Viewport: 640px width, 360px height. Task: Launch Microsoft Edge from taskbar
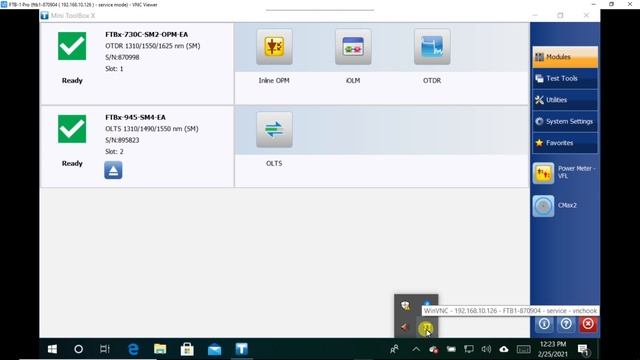tap(133, 349)
